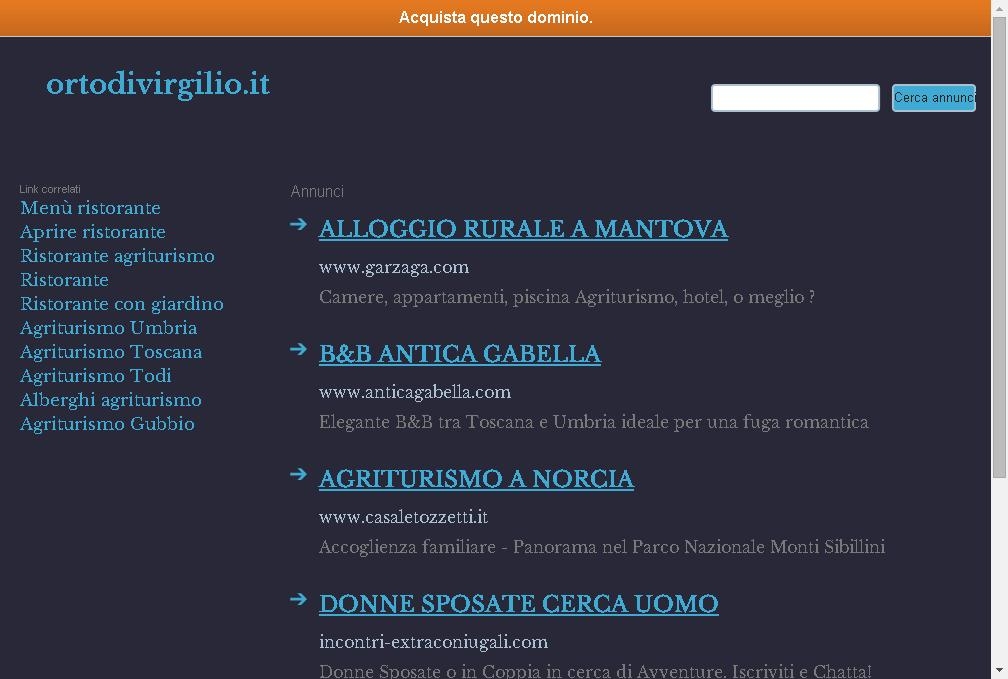
Task: Click the 'Elegante B&B tra Toscana e Umbria' description
Action: (594, 422)
